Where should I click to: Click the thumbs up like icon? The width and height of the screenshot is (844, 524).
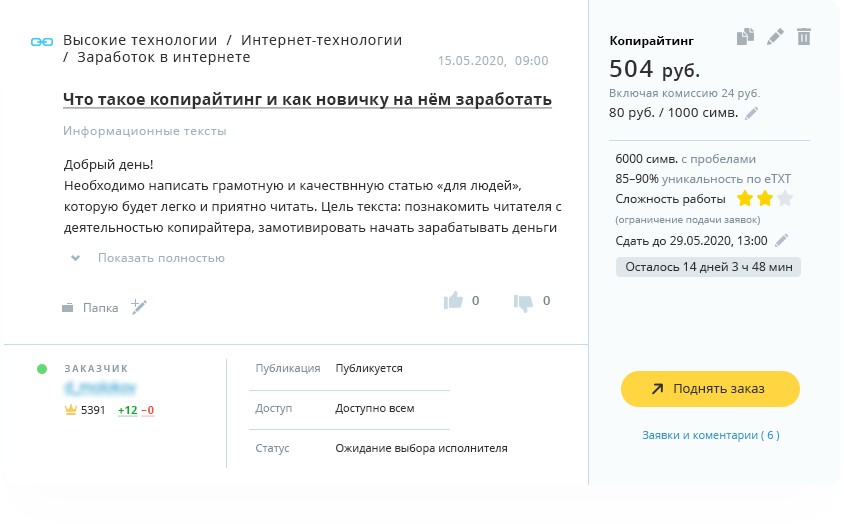[453, 301]
